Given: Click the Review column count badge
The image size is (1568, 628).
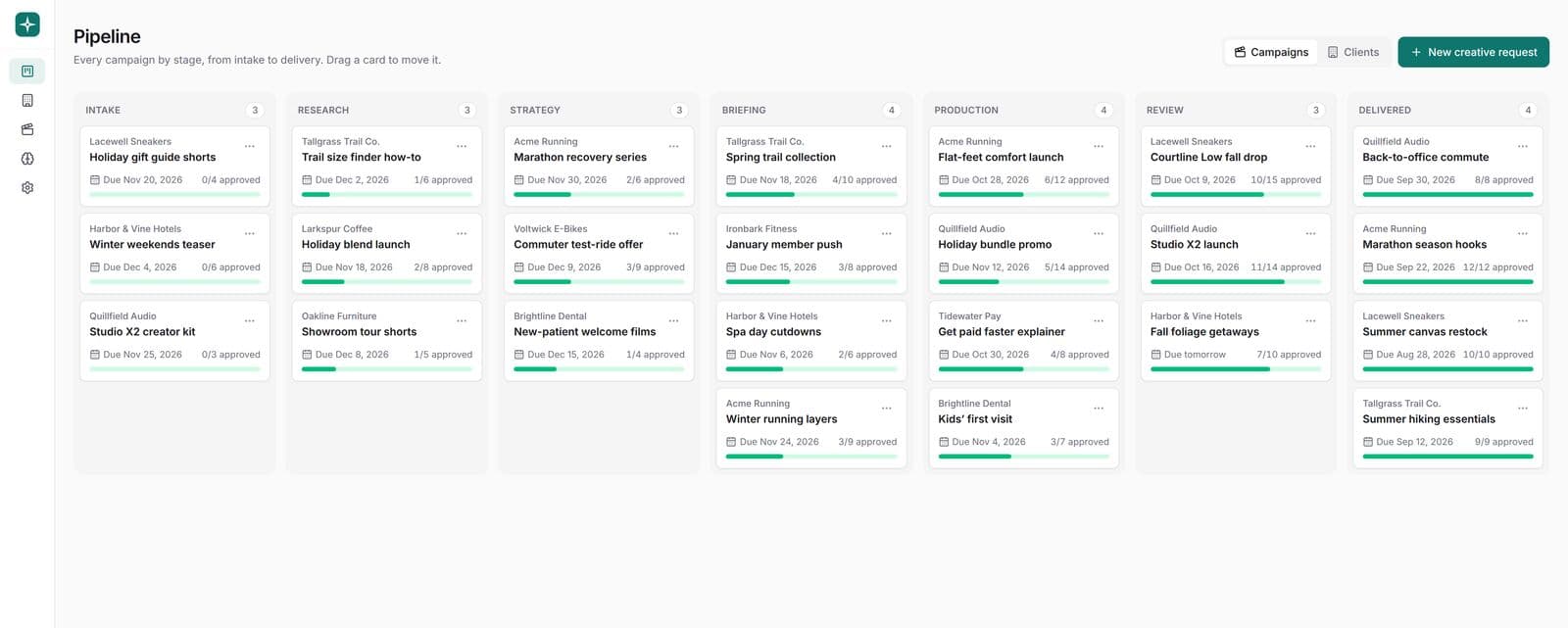Looking at the screenshot, I should 1316,110.
